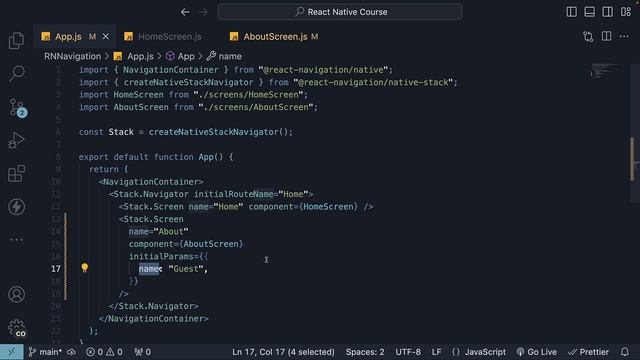Expand the App.js breadcrumb
The width and height of the screenshot is (640, 360).
(133, 56)
